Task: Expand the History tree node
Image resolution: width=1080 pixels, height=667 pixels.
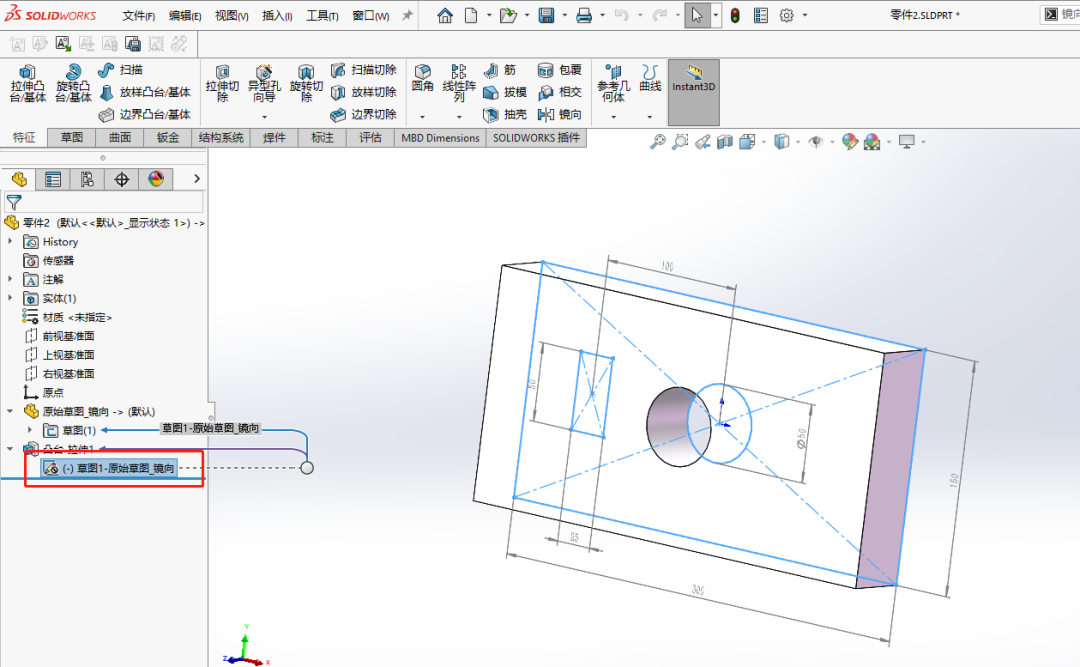Action: click(10, 242)
